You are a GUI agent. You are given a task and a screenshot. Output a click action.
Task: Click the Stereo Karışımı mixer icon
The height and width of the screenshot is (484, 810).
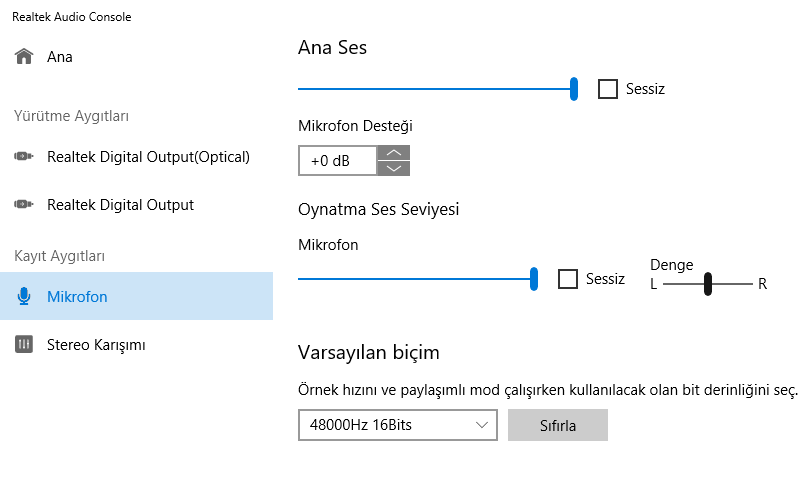(24, 345)
